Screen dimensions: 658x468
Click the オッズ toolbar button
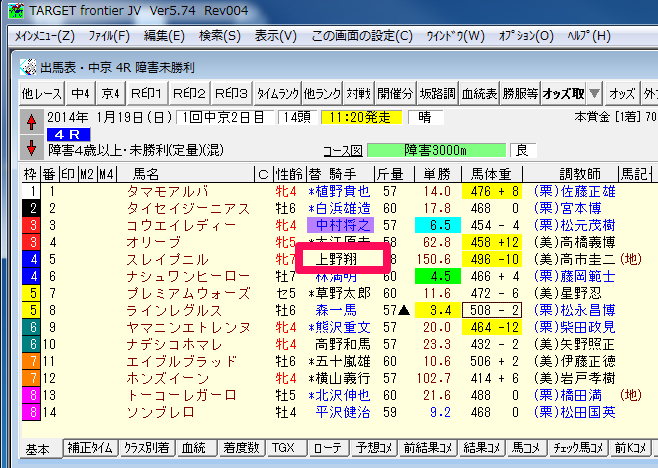pyautogui.click(x=622, y=93)
